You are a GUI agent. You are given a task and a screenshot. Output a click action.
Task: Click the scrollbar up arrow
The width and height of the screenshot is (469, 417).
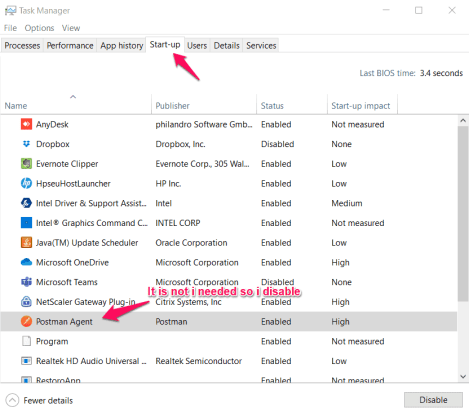coord(463,121)
